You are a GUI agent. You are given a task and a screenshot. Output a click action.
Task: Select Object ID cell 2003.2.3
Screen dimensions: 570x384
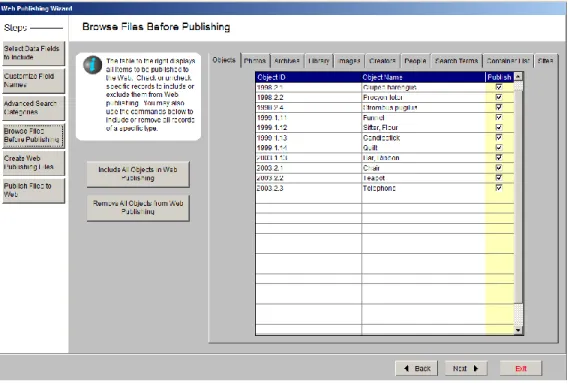309,188
